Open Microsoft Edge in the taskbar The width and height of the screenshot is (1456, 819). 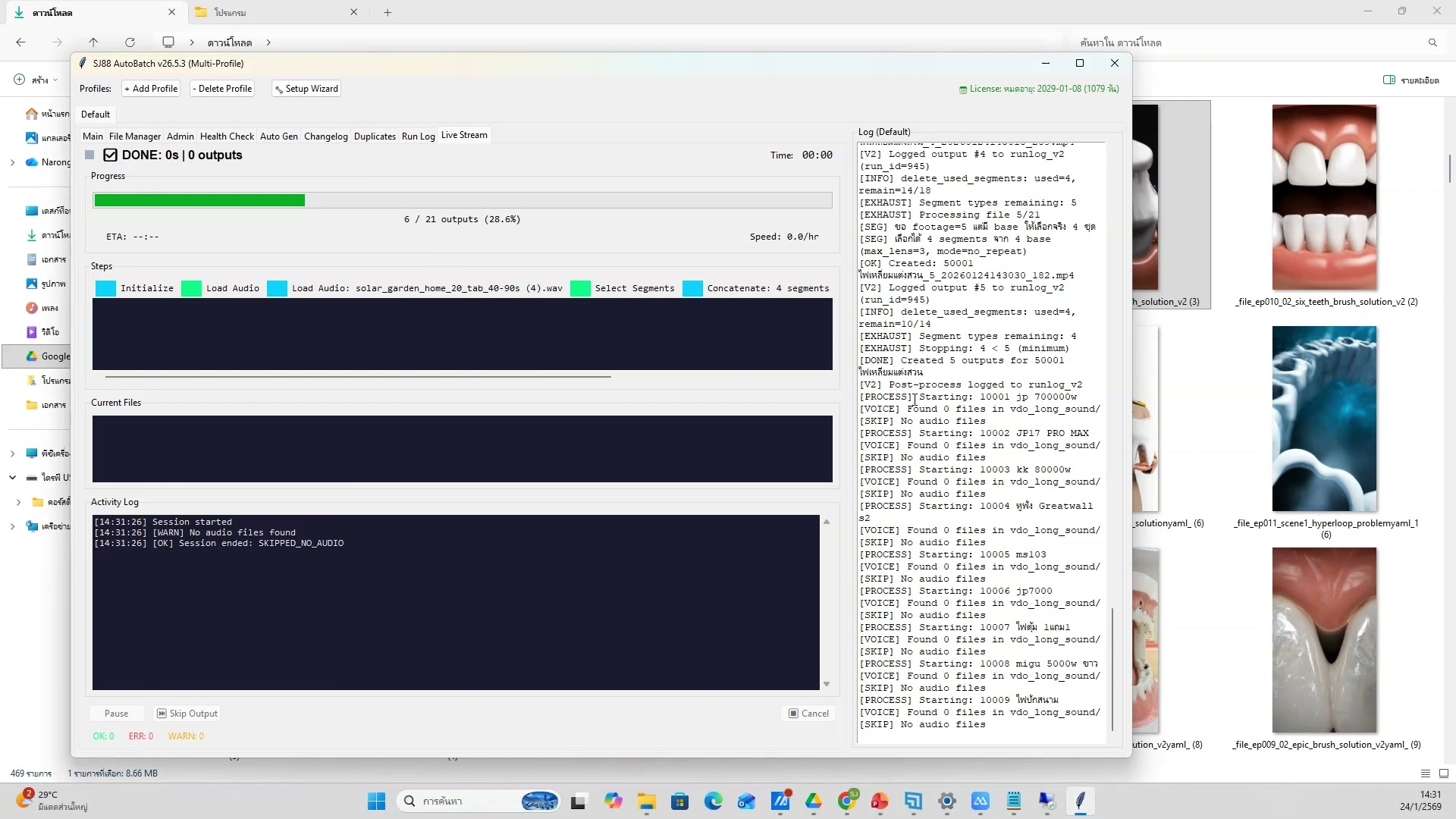pyautogui.click(x=713, y=801)
